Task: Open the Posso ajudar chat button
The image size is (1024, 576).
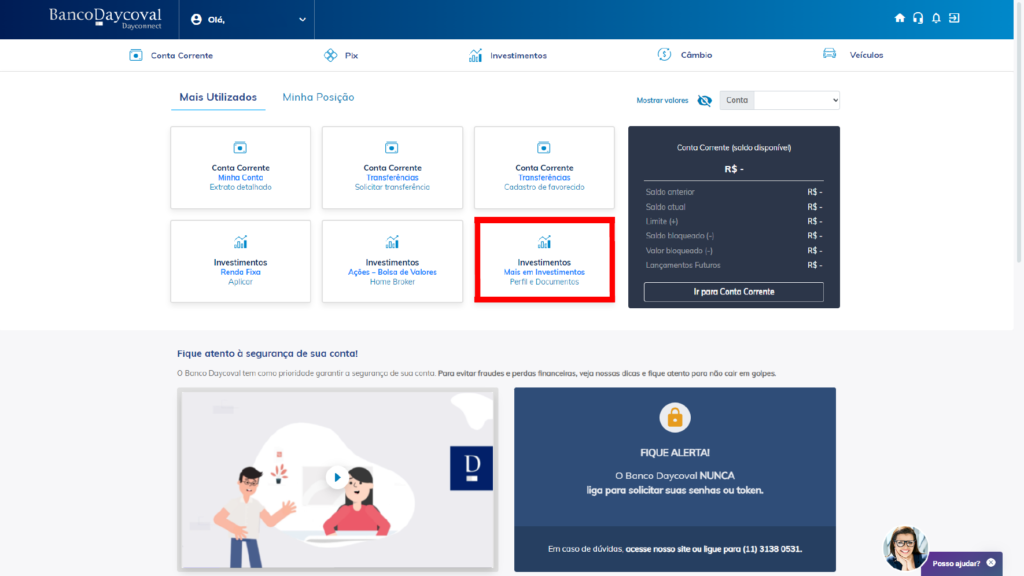Action: point(957,564)
